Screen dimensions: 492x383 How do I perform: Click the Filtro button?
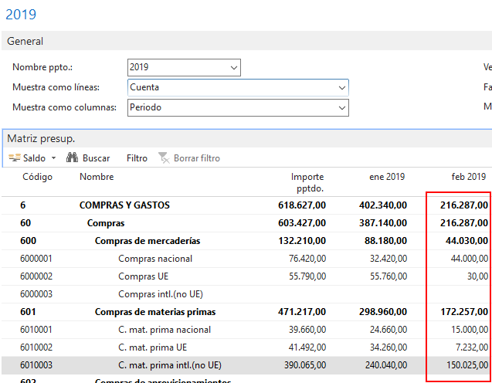tap(137, 158)
